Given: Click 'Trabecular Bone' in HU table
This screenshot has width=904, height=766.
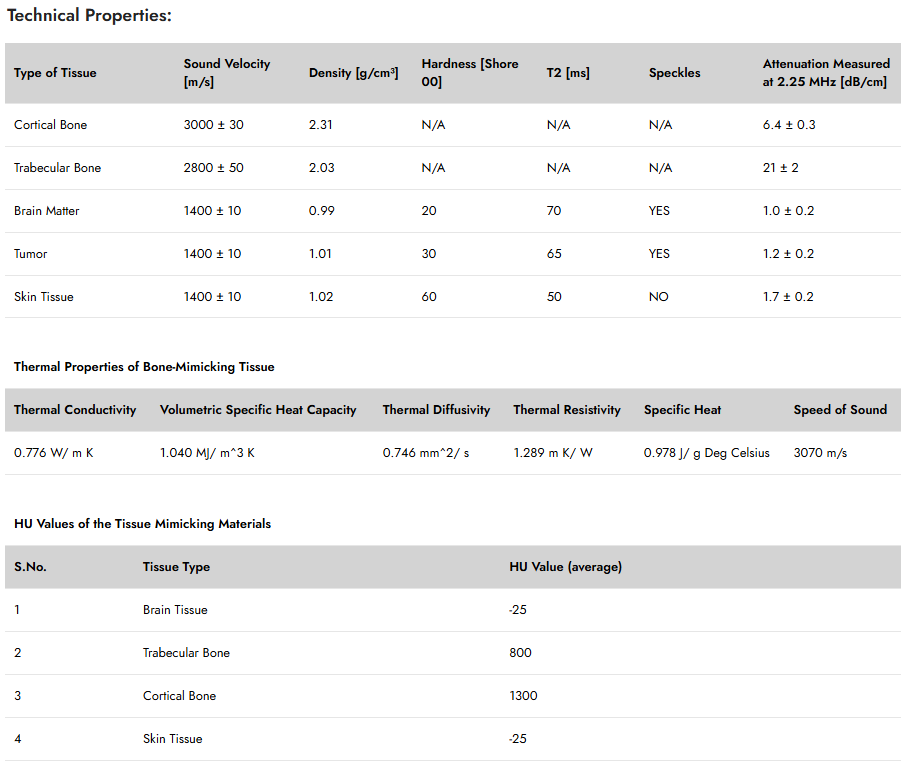Looking at the screenshot, I should point(186,653).
